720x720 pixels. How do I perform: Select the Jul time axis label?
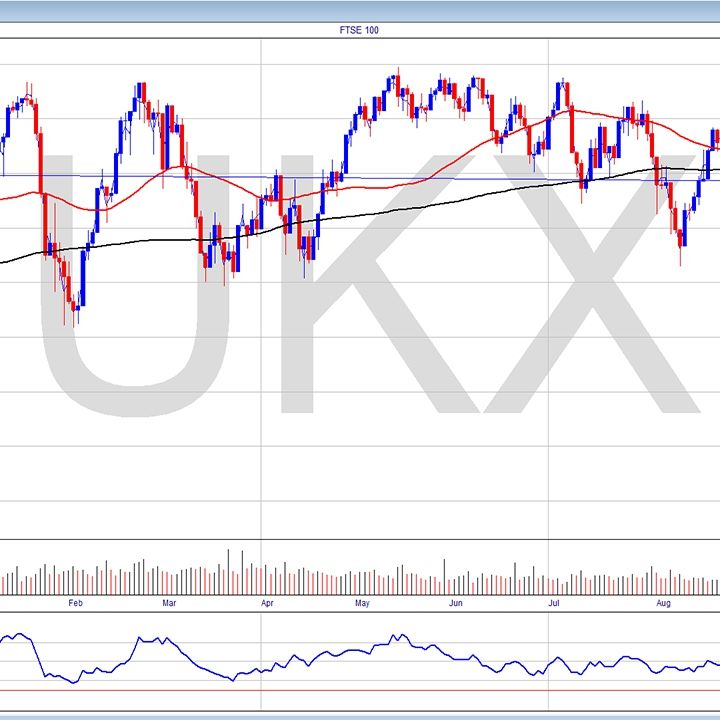tap(552, 604)
